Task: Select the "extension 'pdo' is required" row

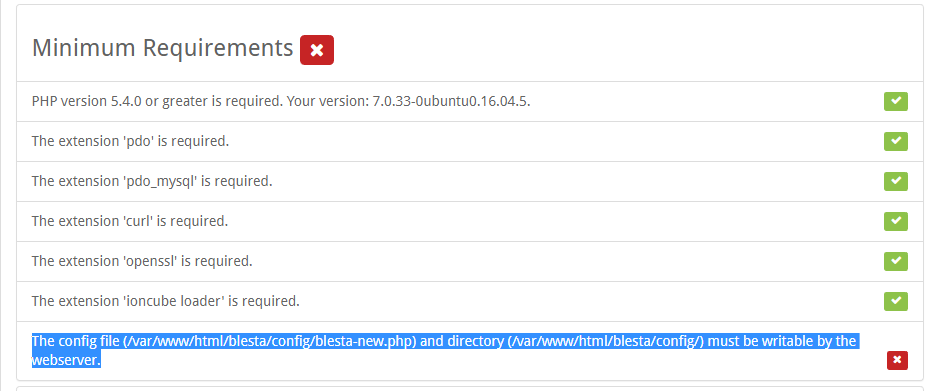Action: tap(469, 142)
